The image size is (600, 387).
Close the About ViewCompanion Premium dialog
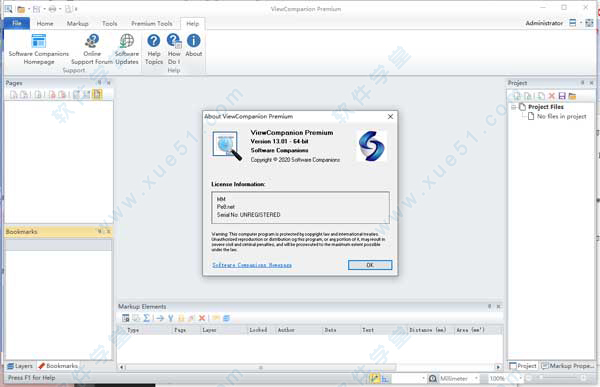tap(390, 116)
